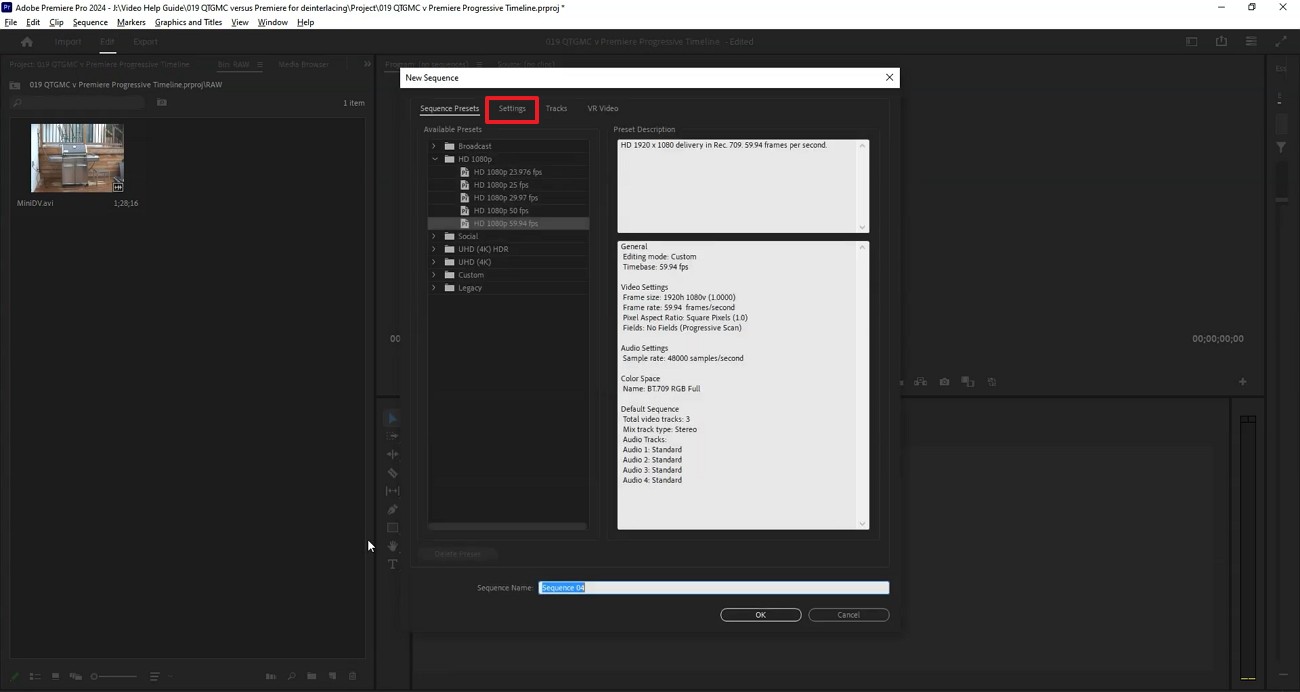Open the Media Browser panel tab

point(303,64)
